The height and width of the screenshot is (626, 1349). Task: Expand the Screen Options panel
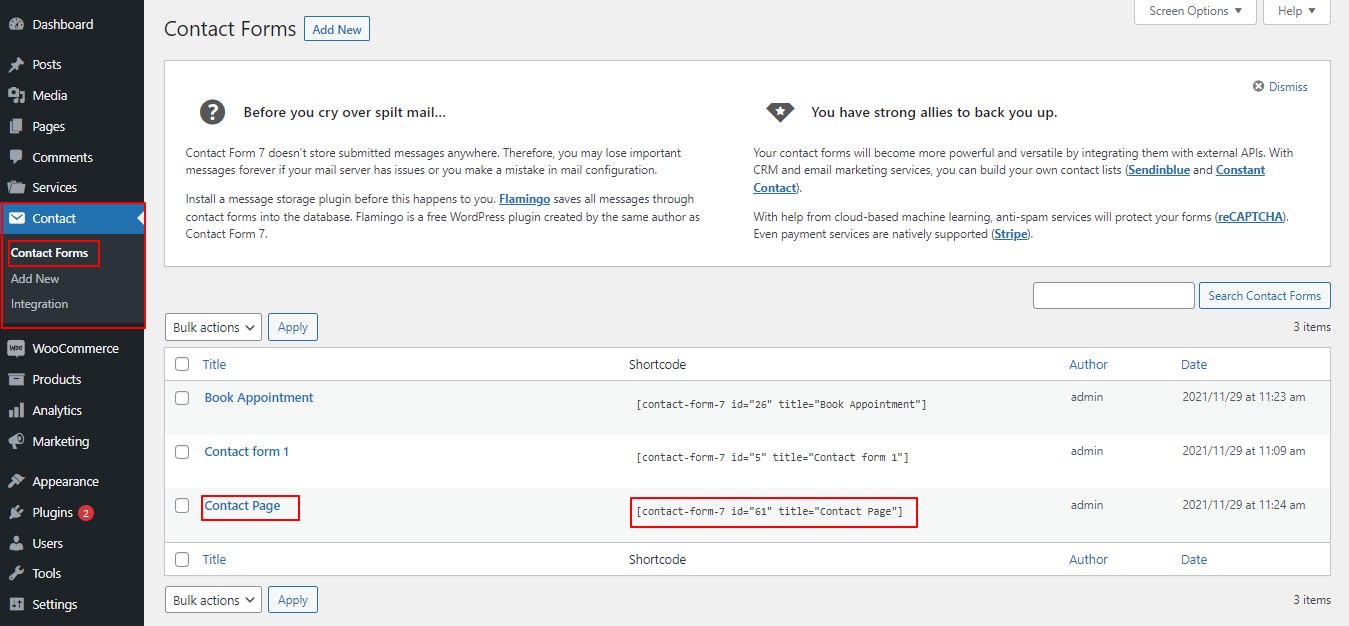pos(1195,11)
